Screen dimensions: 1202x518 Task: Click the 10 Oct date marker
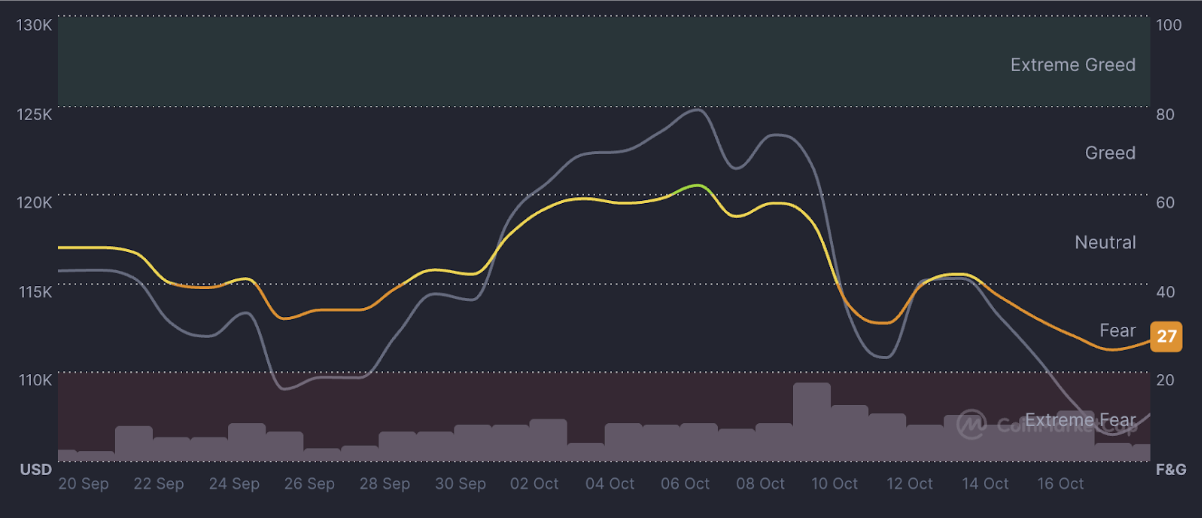tap(834, 484)
